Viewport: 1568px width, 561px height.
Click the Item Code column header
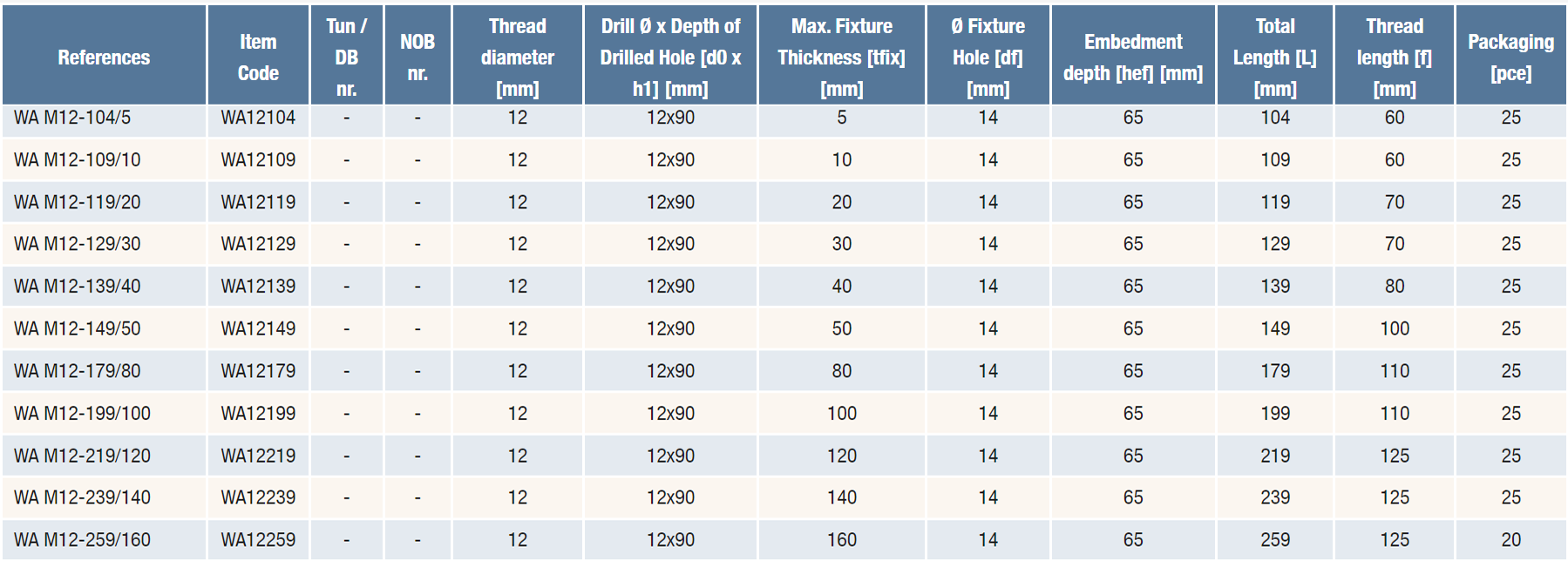pyautogui.click(x=258, y=57)
